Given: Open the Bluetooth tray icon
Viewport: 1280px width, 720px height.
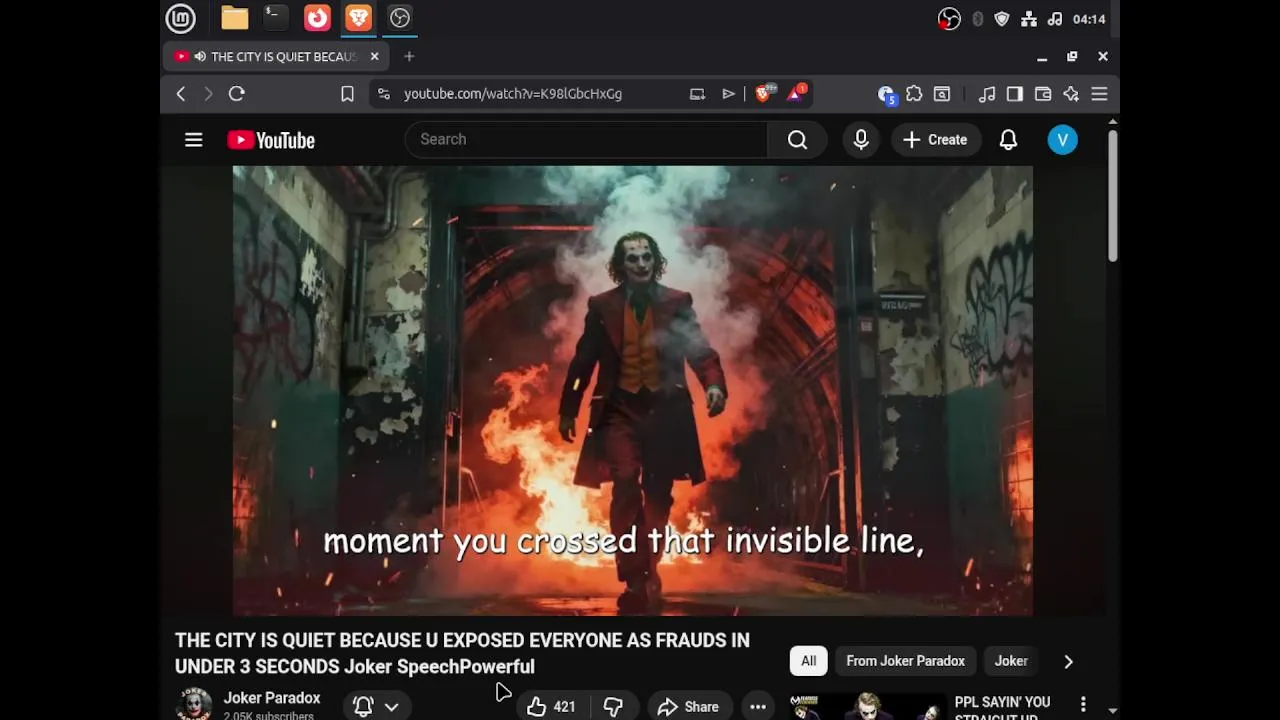Looking at the screenshot, I should pyautogui.click(x=978, y=19).
